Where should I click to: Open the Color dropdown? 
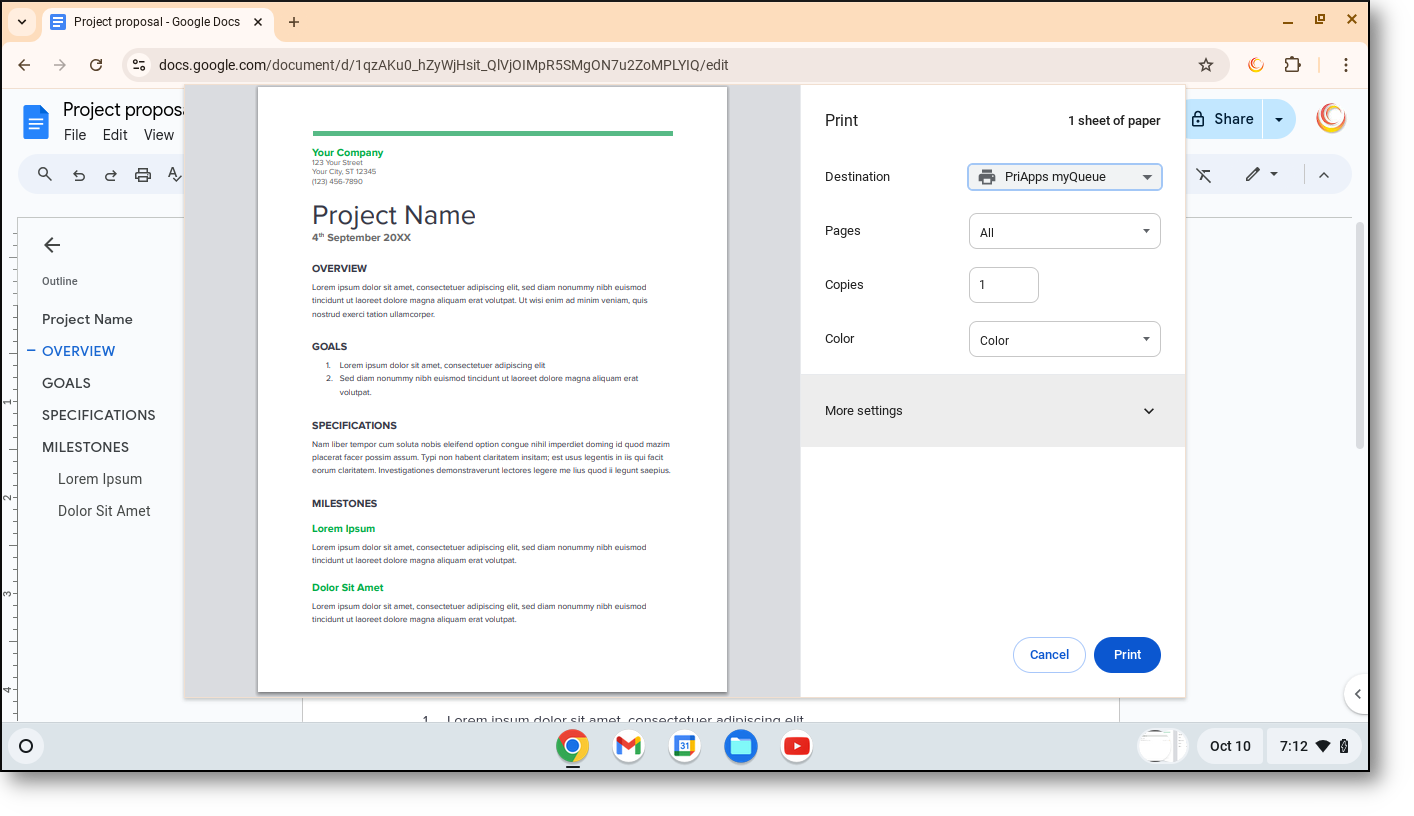[x=1065, y=339]
